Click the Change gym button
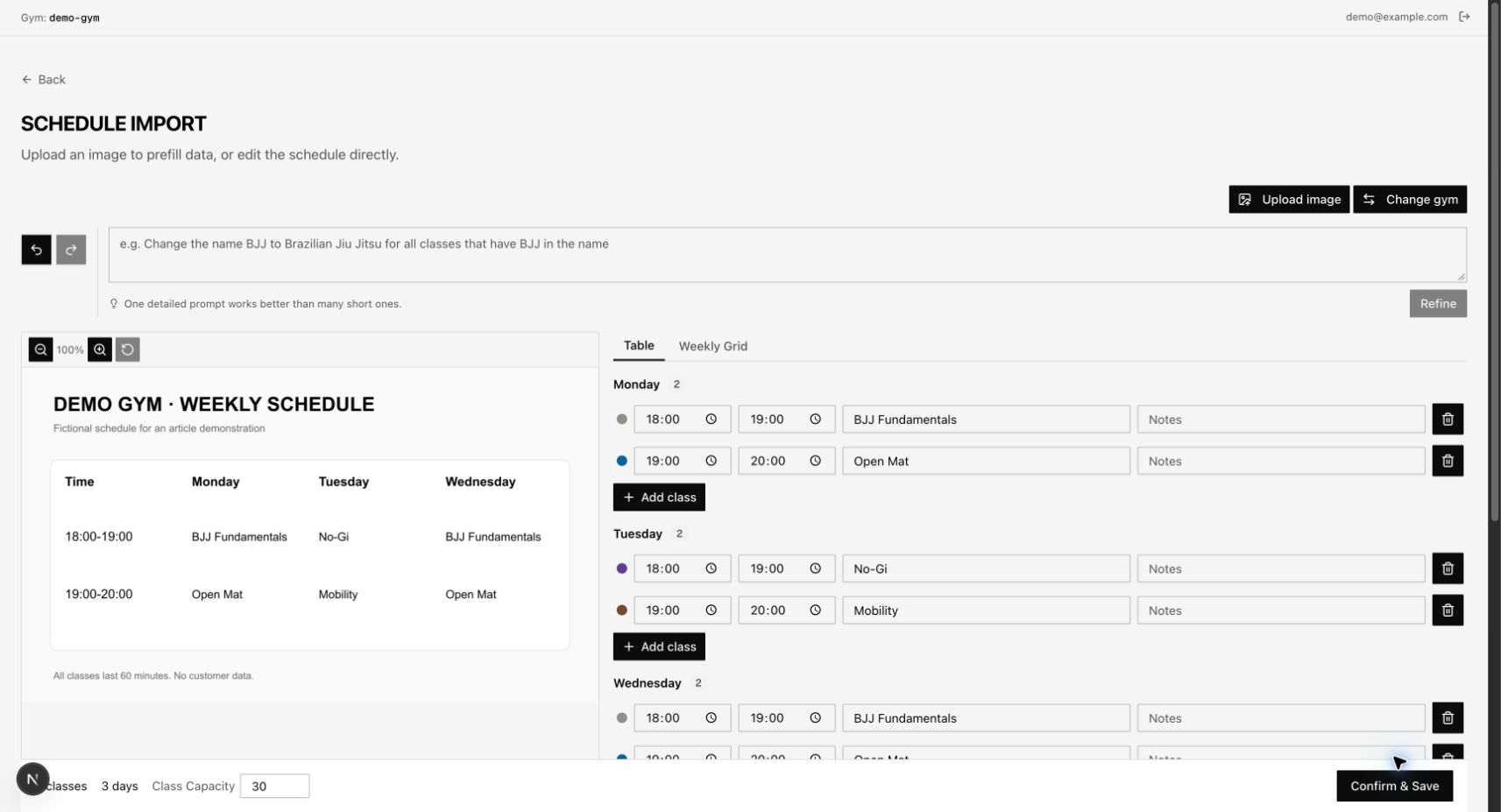The image size is (1501, 812). (1410, 200)
